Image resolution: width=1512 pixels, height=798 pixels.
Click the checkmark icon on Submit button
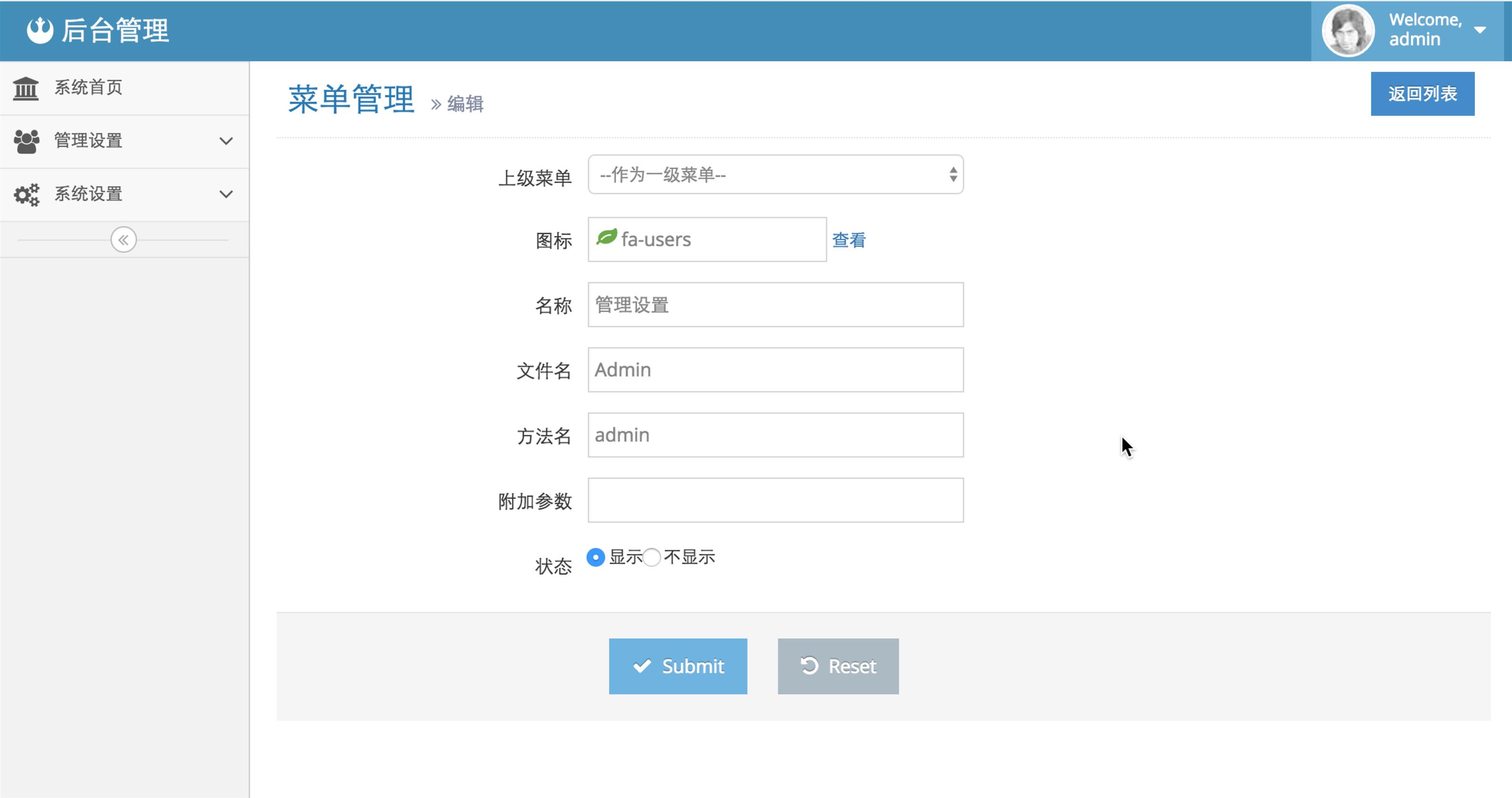pos(642,666)
